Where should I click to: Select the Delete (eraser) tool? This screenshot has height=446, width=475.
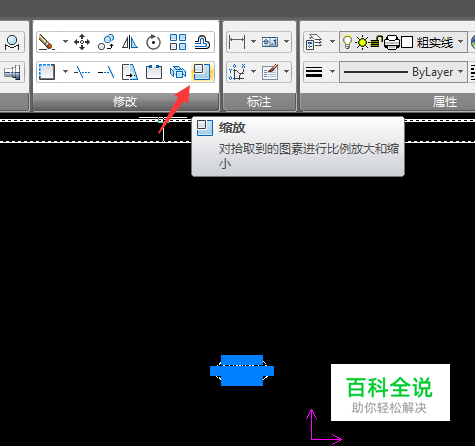[46, 42]
